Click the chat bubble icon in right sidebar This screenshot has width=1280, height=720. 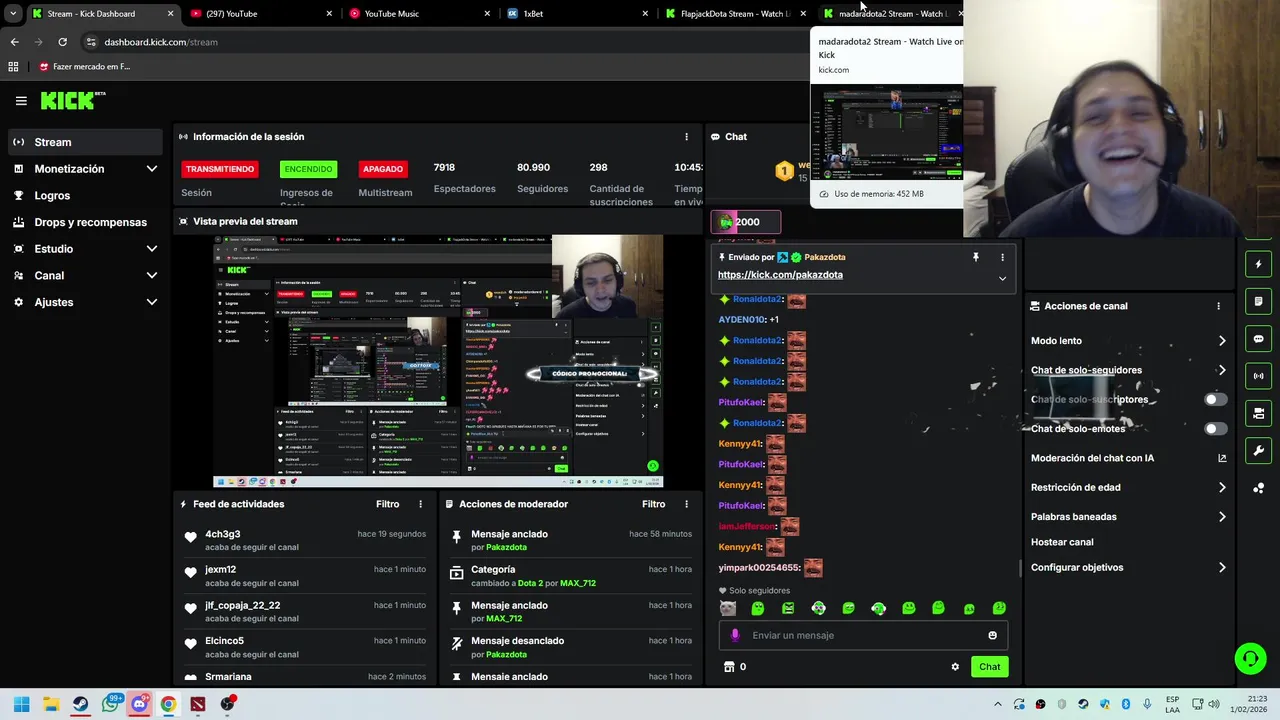[1258, 339]
